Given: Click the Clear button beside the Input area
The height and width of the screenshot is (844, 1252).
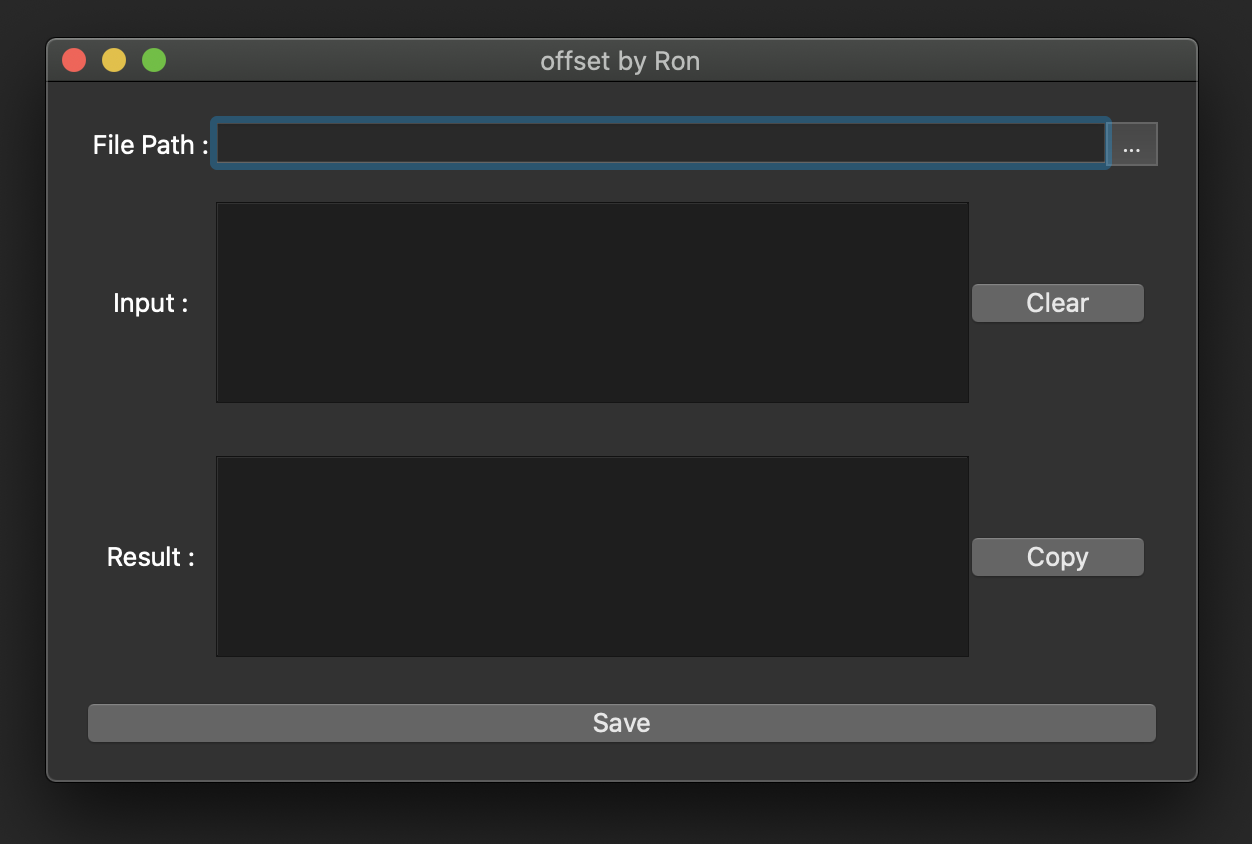Looking at the screenshot, I should (1057, 302).
